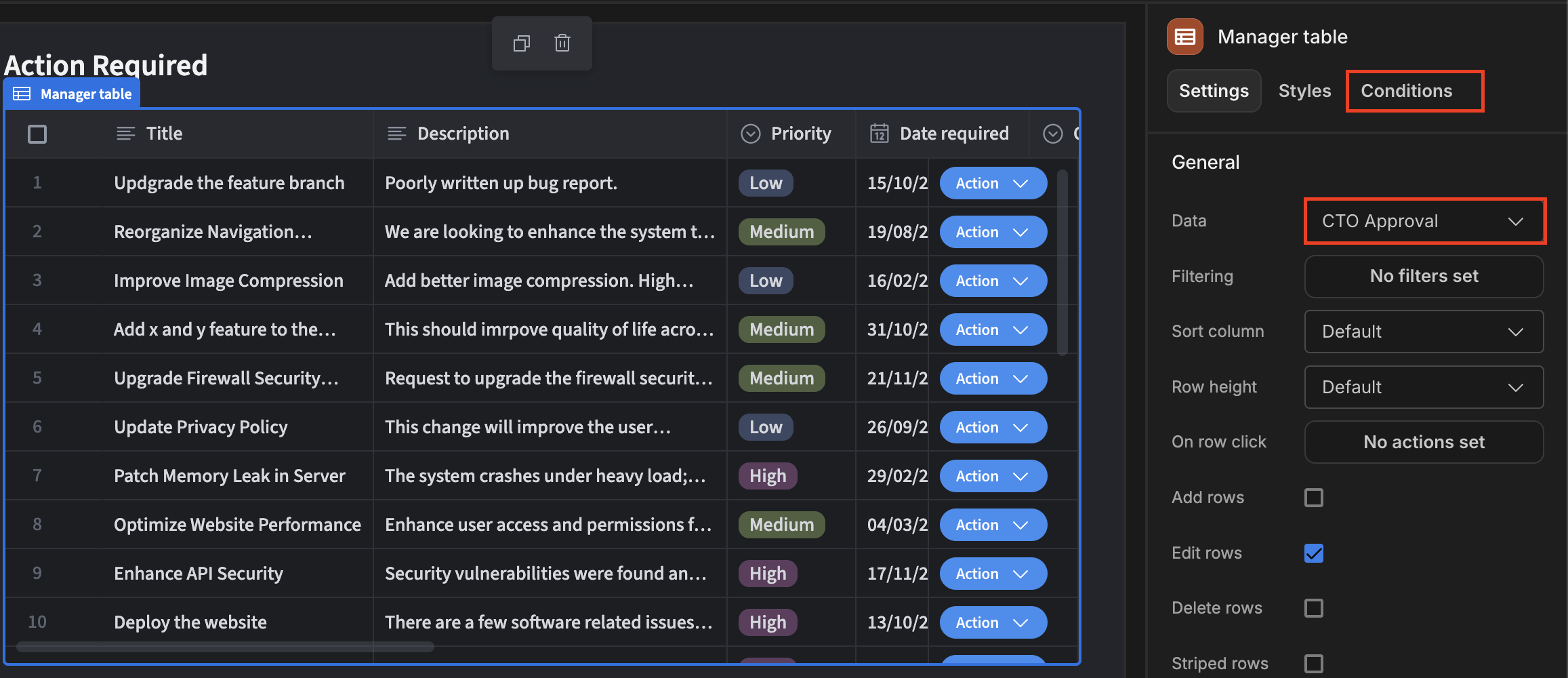Click the table's vertical scrollbar
The image size is (1568, 678).
coord(1062,262)
